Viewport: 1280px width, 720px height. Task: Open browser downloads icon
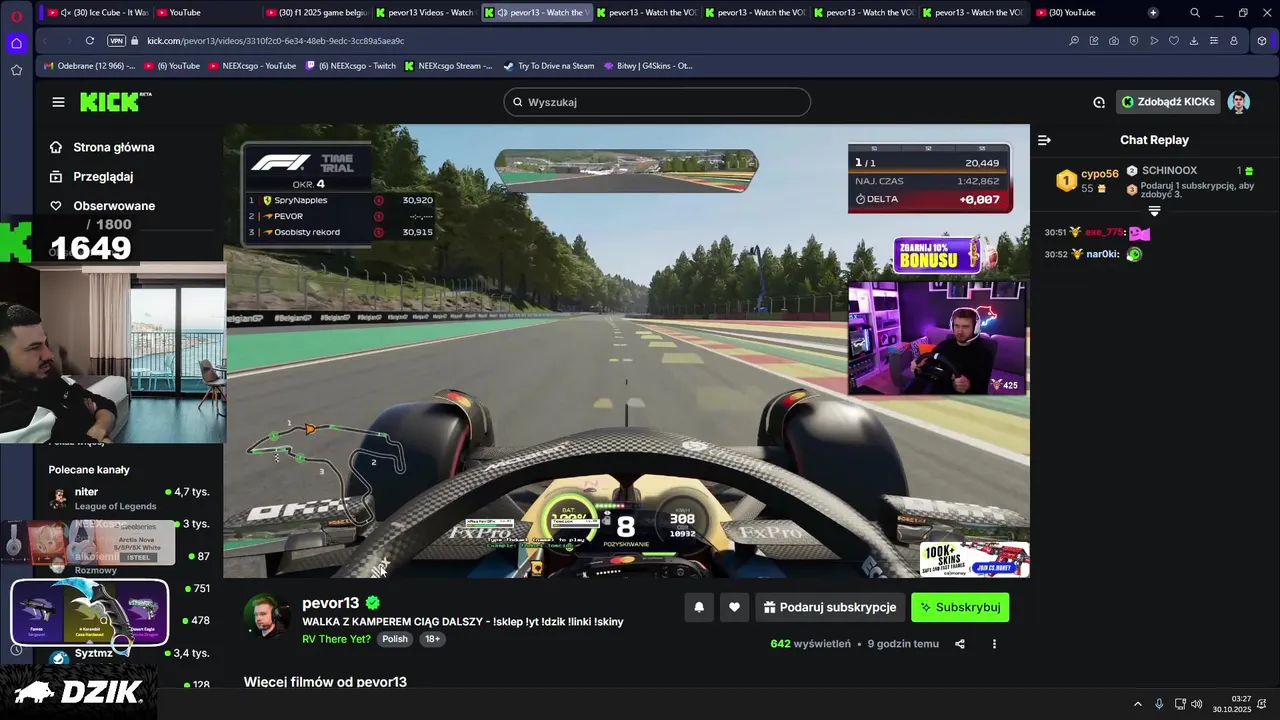pyautogui.click(x=1194, y=41)
